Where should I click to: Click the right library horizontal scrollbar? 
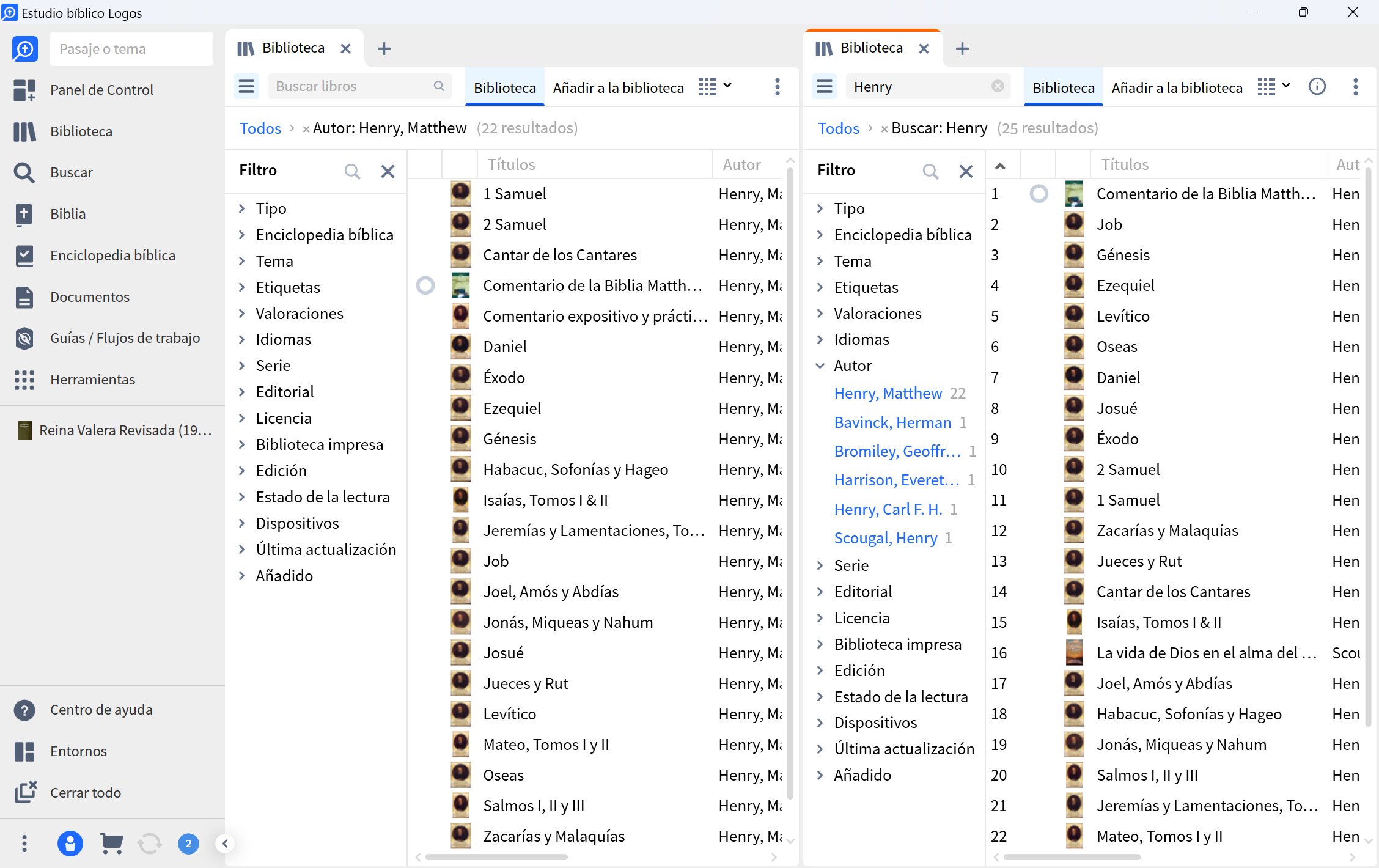tap(1072, 858)
